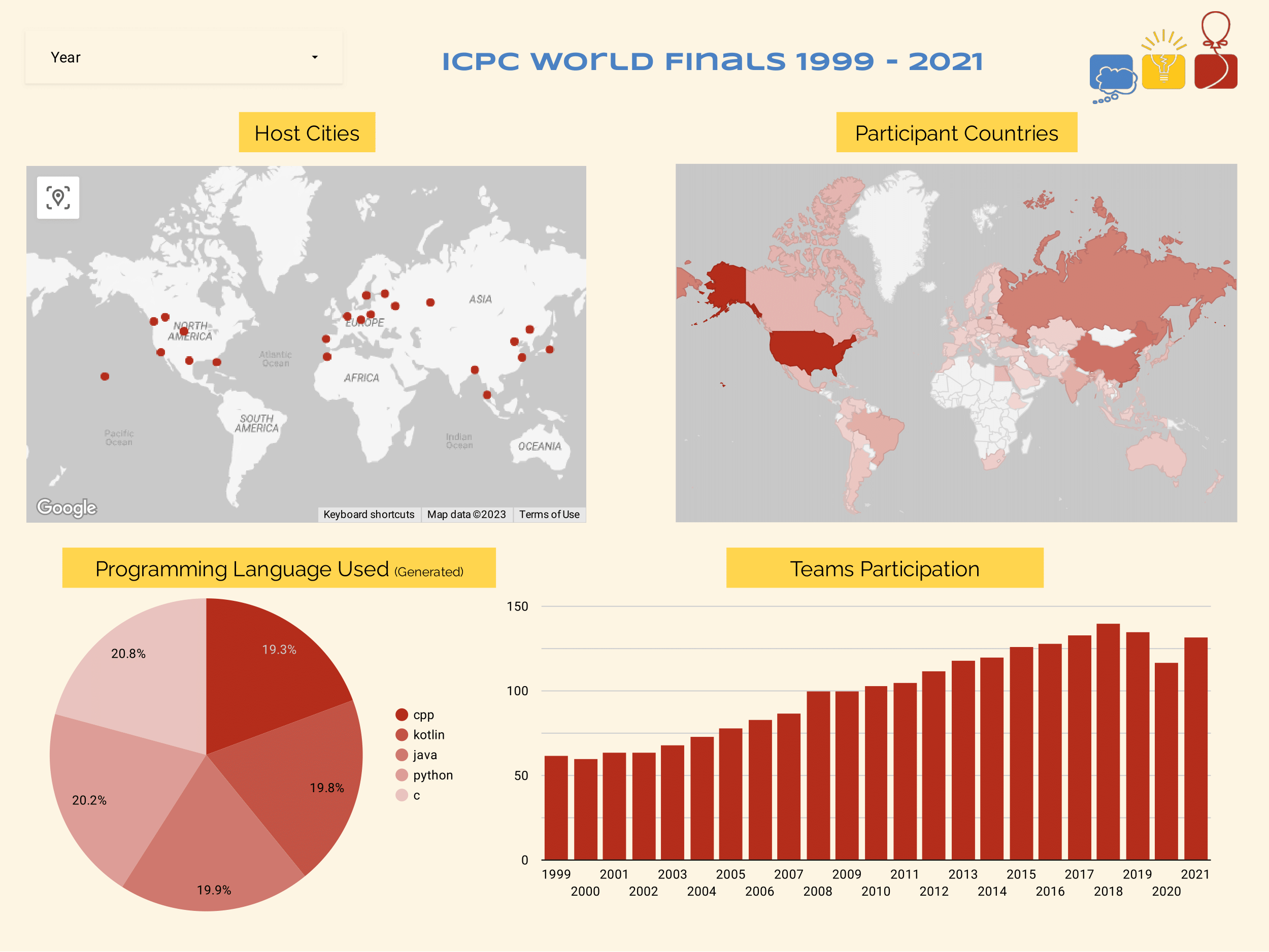
Task: Click the 2005 x-axis label
Action: click(730, 874)
